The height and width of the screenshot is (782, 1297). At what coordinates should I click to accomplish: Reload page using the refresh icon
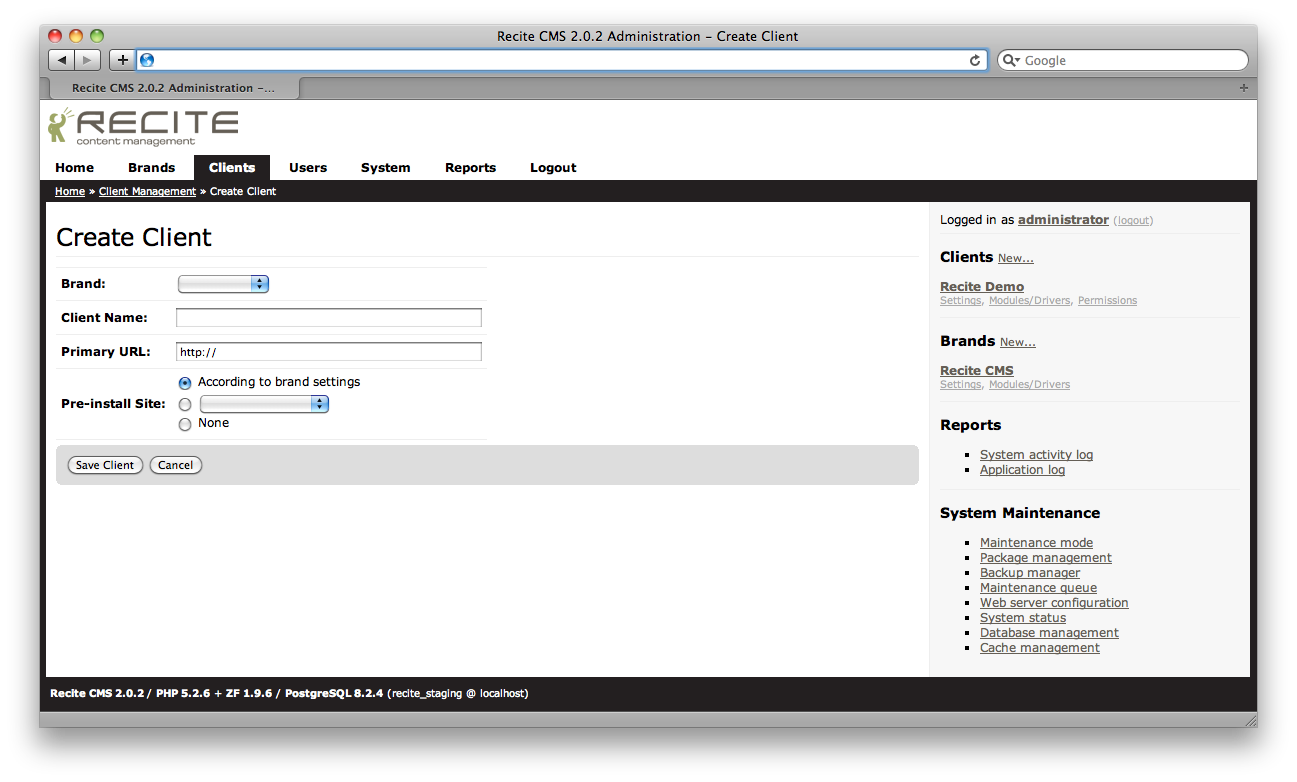coord(975,60)
